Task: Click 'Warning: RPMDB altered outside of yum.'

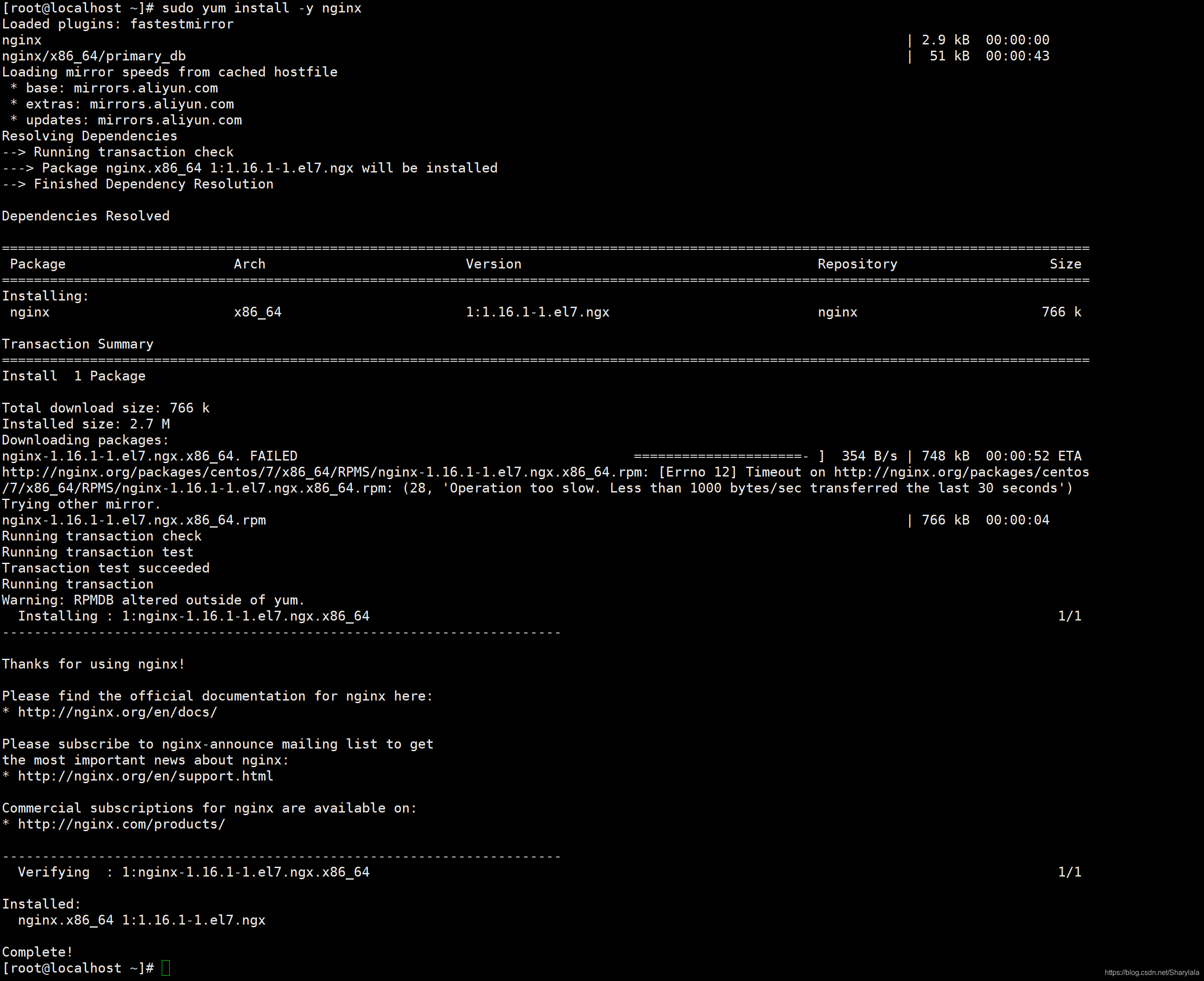Action: tap(153, 601)
